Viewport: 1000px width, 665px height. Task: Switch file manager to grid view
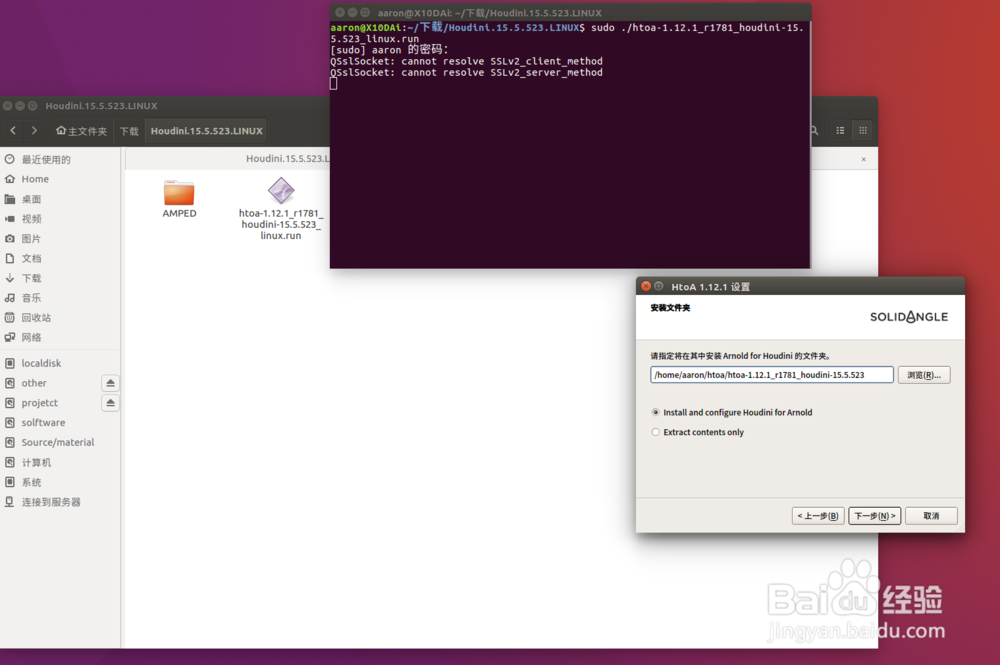click(863, 131)
